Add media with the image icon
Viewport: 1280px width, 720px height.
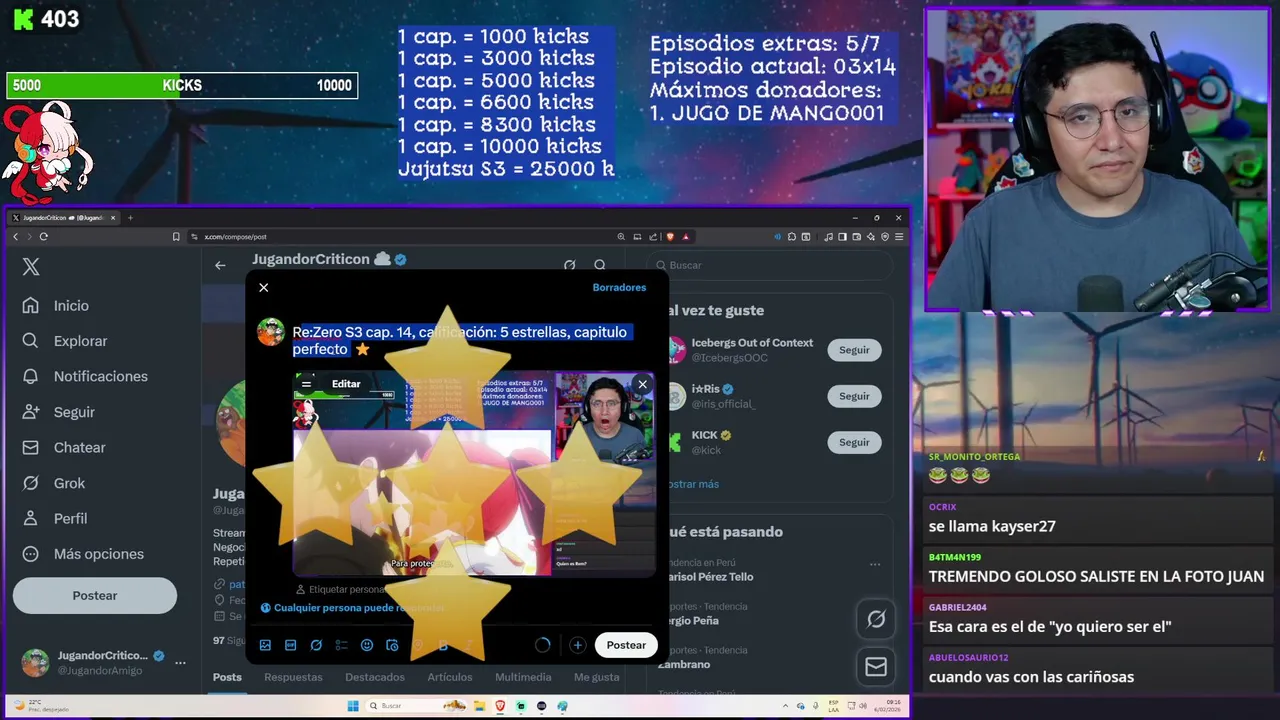click(265, 645)
